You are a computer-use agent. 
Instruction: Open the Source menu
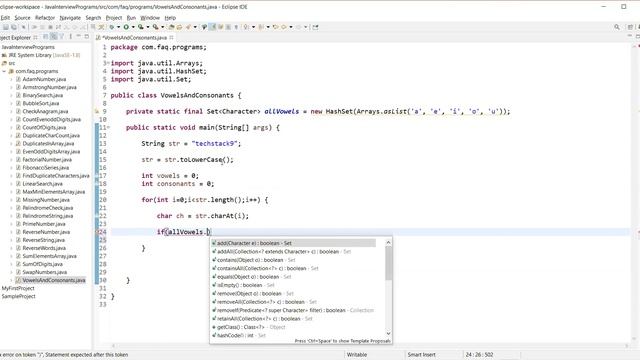(x=22, y=18)
